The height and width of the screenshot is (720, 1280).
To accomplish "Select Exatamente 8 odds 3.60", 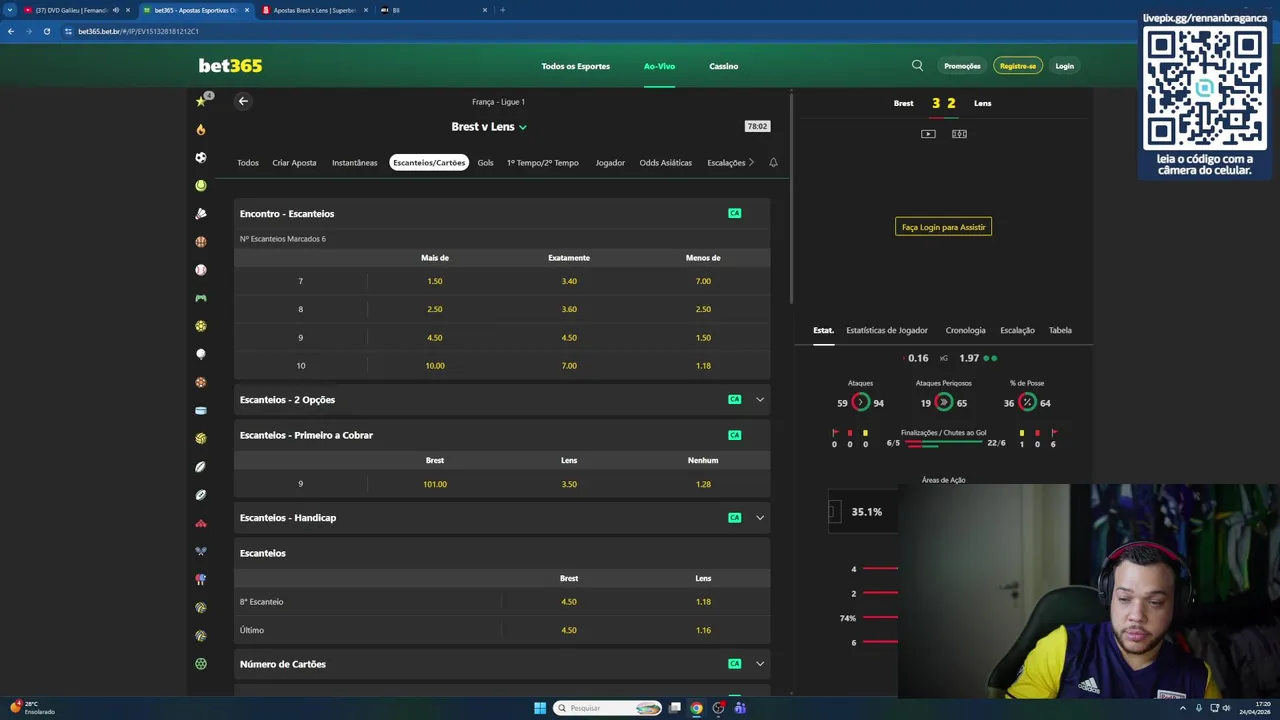I will (569, 309).
